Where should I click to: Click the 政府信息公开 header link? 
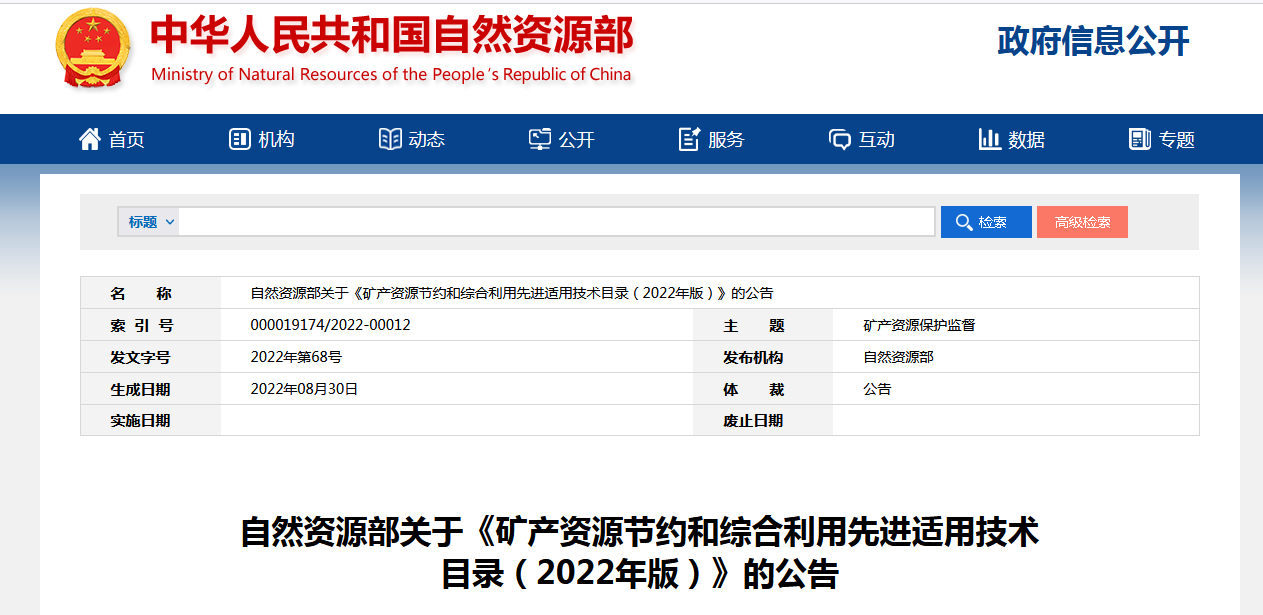point(1093,41)
